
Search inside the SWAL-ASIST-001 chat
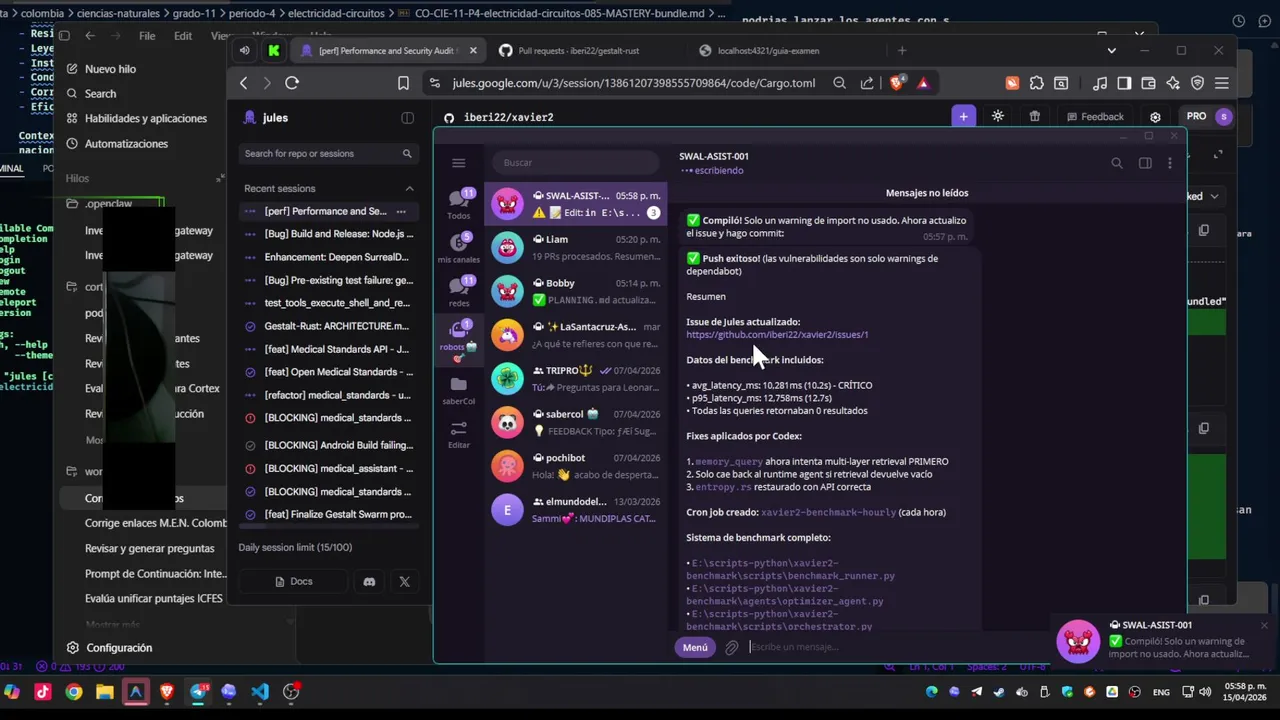(x=1117, y=163)
